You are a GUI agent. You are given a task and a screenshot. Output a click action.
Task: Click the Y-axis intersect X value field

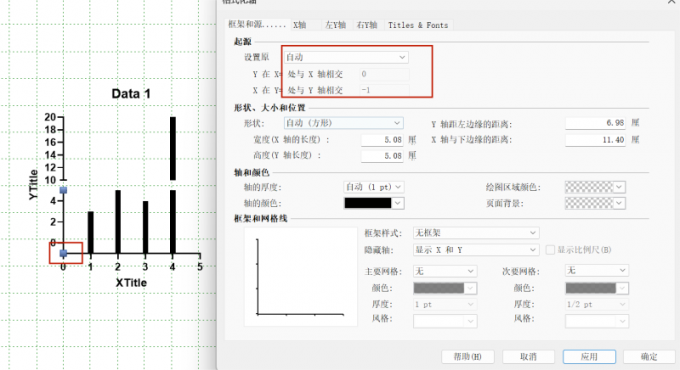(x=384, y=74)
